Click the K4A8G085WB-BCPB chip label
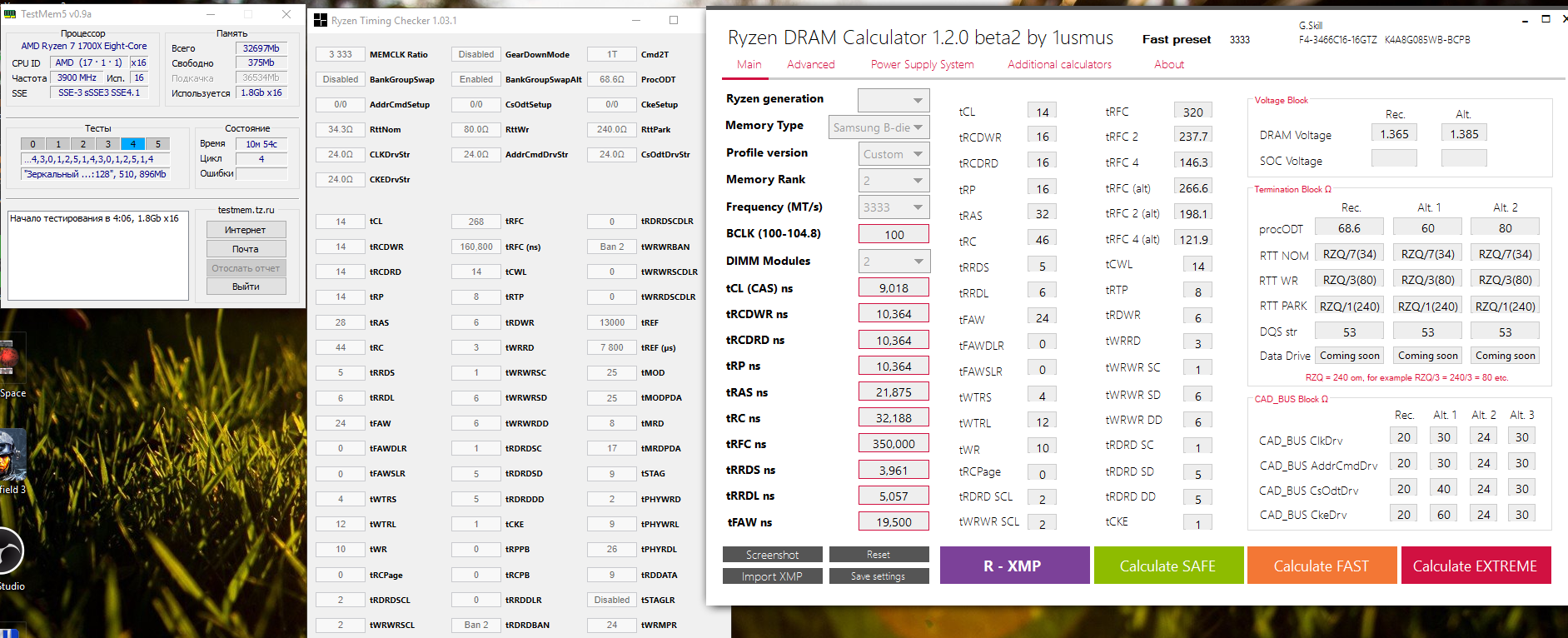Image resolution: width=1568 pixels, height=638 pixels. (x=1427, y=39)
